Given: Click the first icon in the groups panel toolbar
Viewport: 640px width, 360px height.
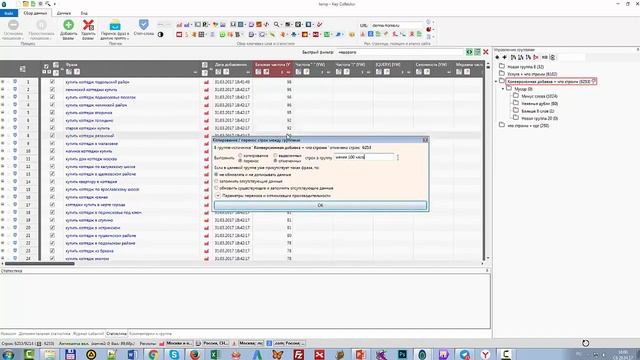Looking at the screenshot, I should 497,58.
